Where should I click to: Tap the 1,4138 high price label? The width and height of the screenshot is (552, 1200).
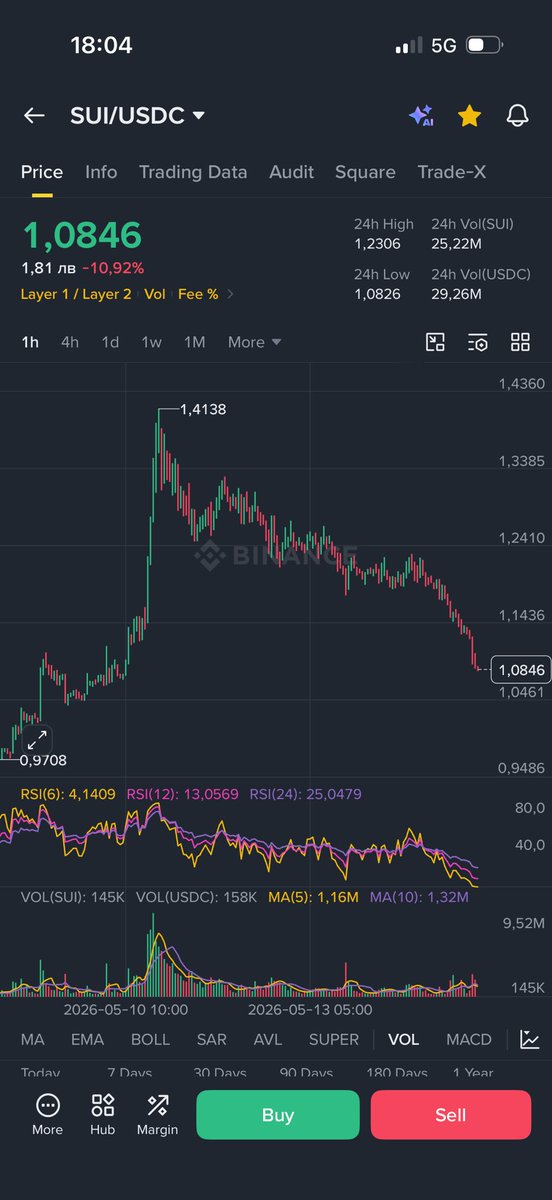203,409
